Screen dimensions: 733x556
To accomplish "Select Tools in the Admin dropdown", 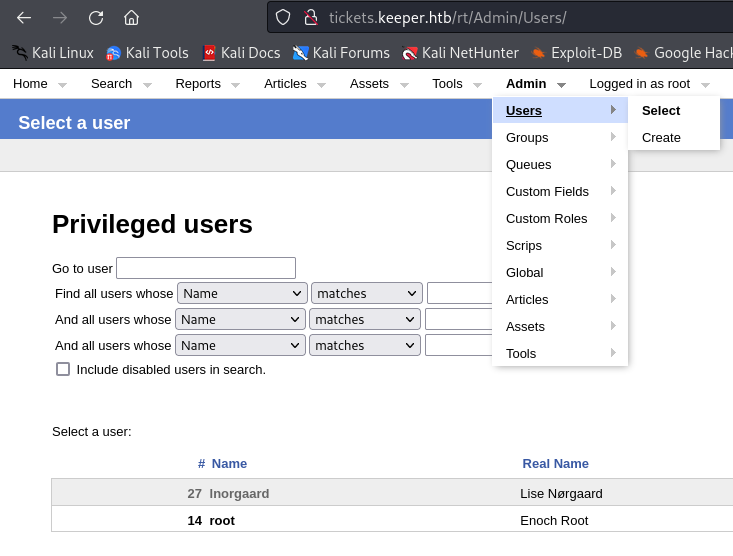I will tap(560, 354).
